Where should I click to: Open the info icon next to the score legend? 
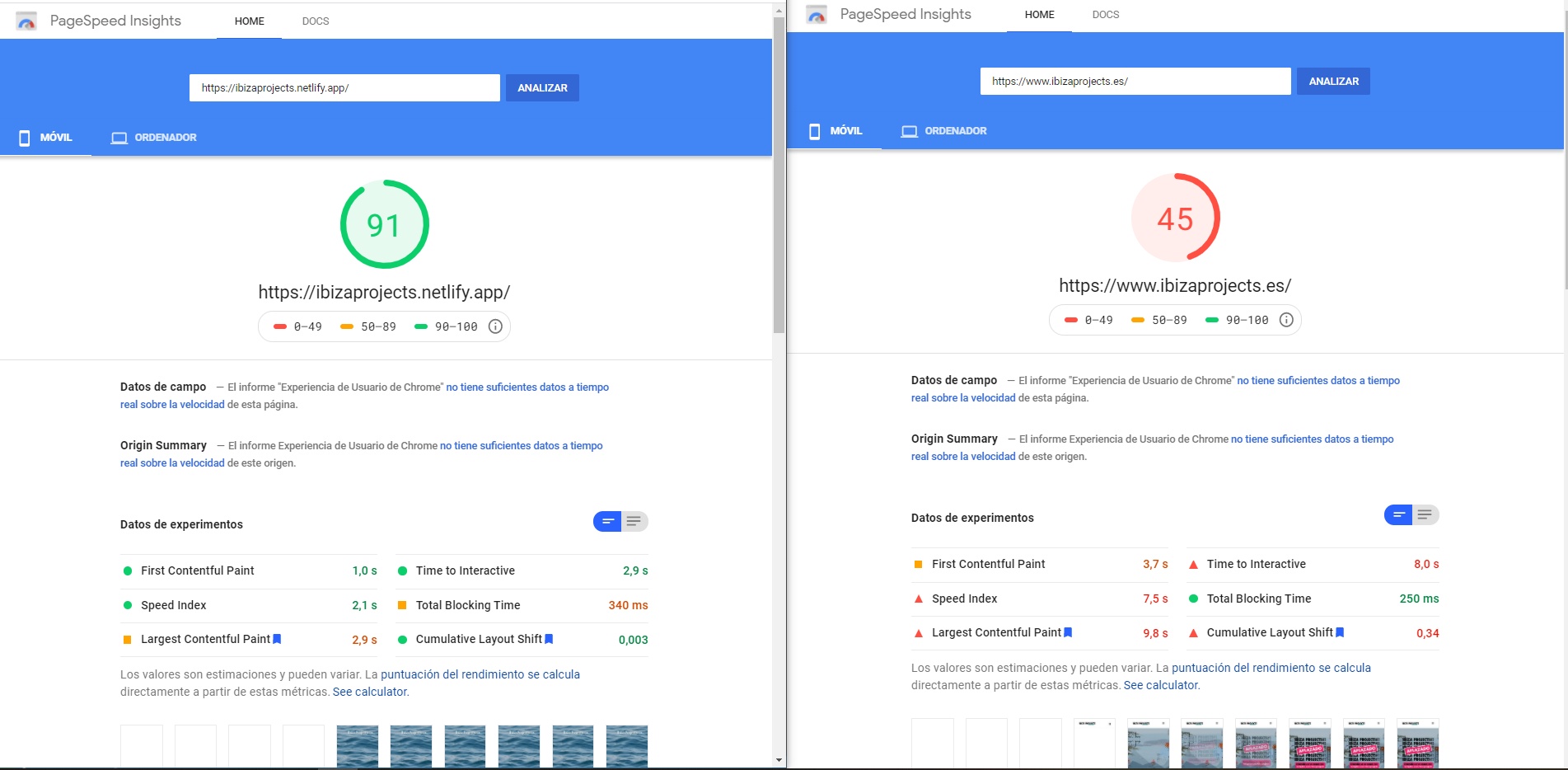click(494, 326)
